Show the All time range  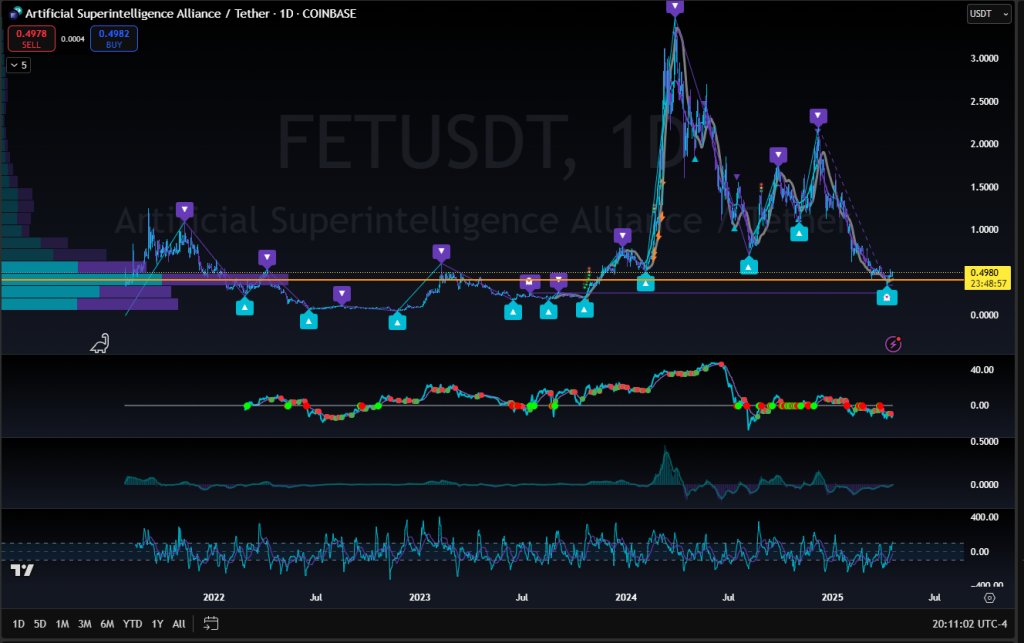(x=179, y=624)
